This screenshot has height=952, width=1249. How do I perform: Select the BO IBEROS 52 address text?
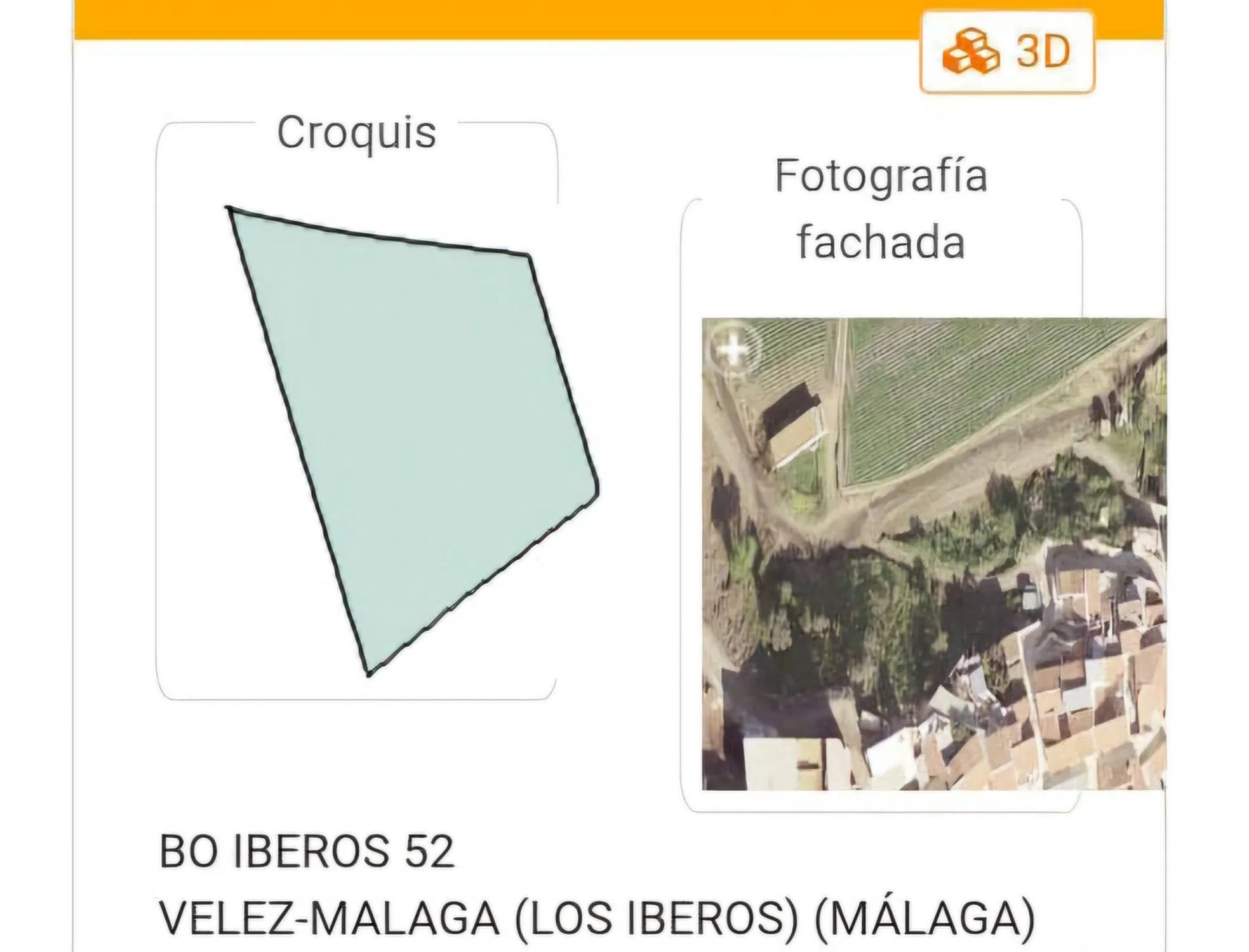point(307,851)
